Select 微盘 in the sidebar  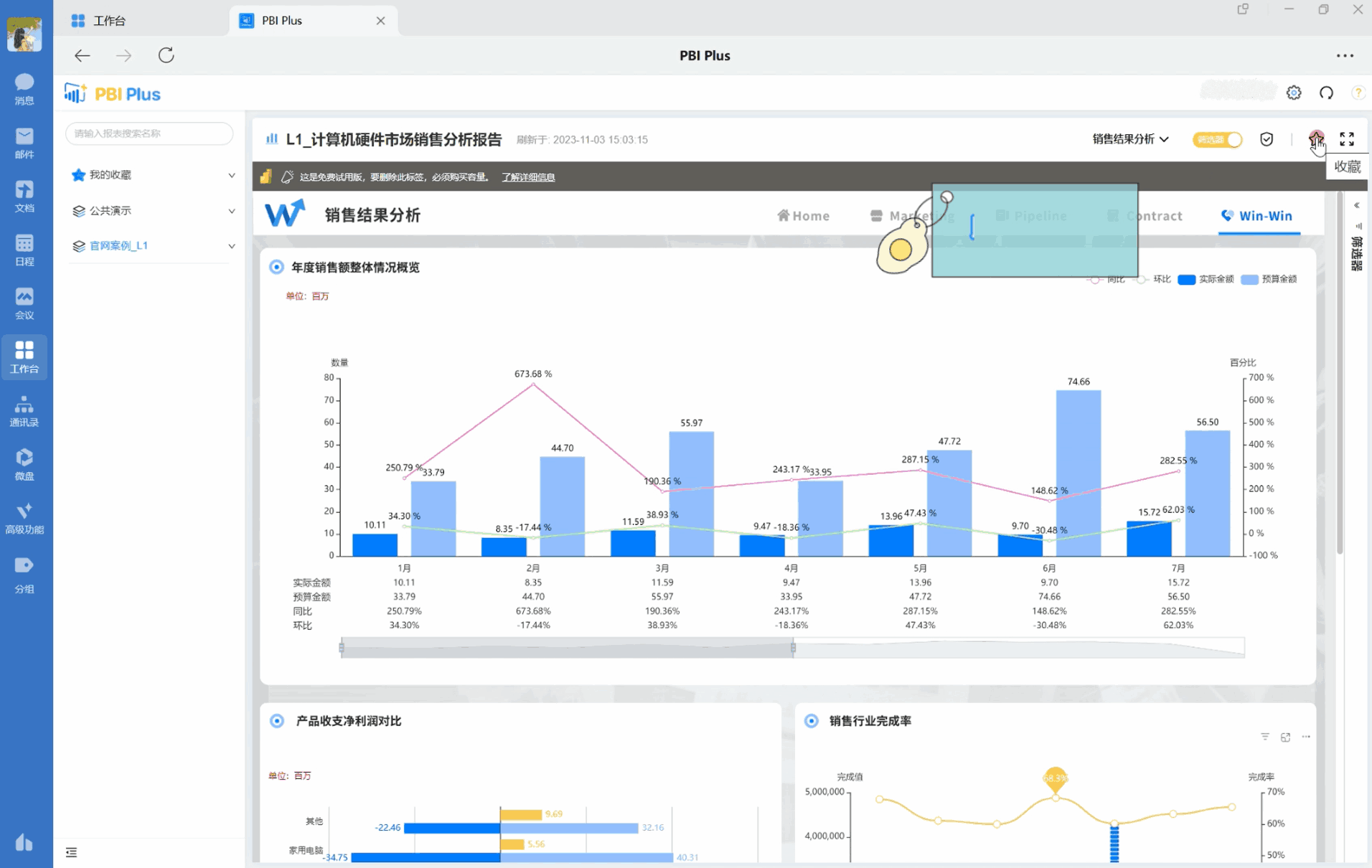[x=24, y=463]
